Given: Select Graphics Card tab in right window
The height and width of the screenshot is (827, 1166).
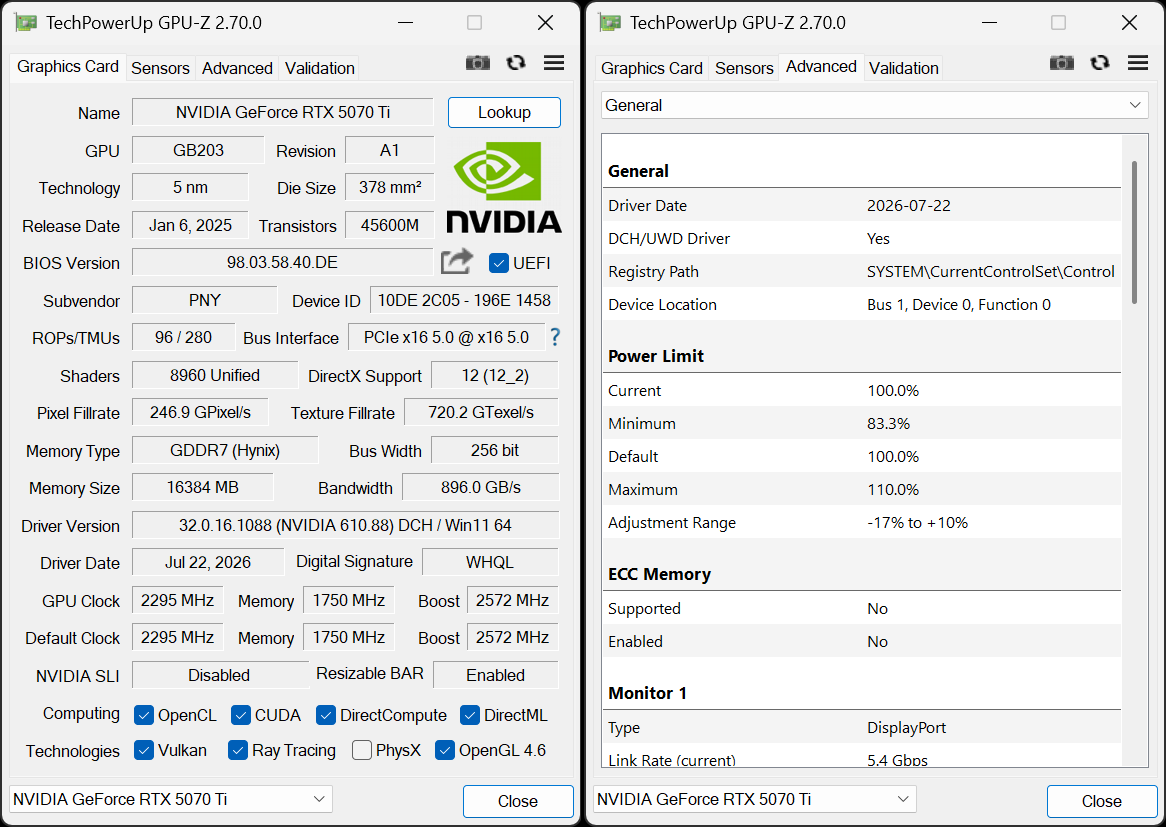Looking at the screenshot, I should point(651,68).
